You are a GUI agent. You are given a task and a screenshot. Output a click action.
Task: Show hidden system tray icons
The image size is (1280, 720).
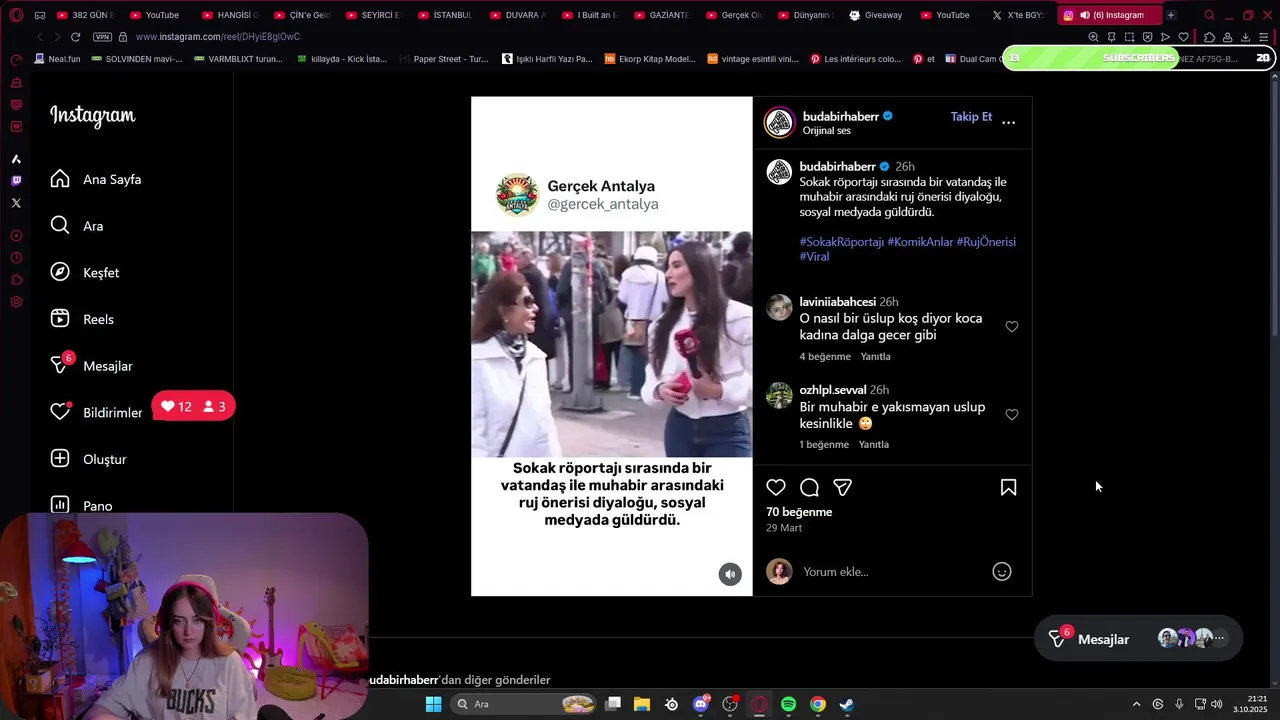[1136, 704]
